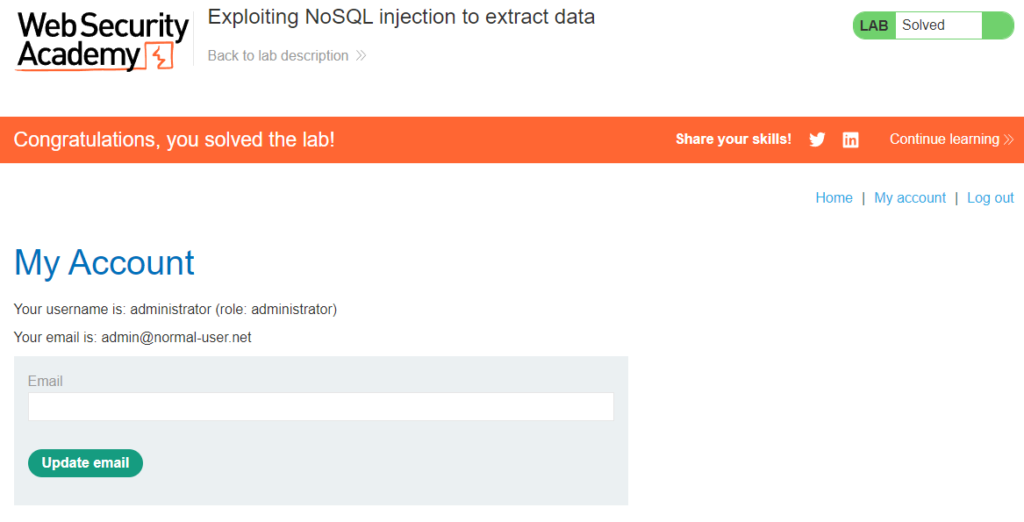Click the LAB status badge
Screen dimensions: 1024x522
(x=874, y=25)
